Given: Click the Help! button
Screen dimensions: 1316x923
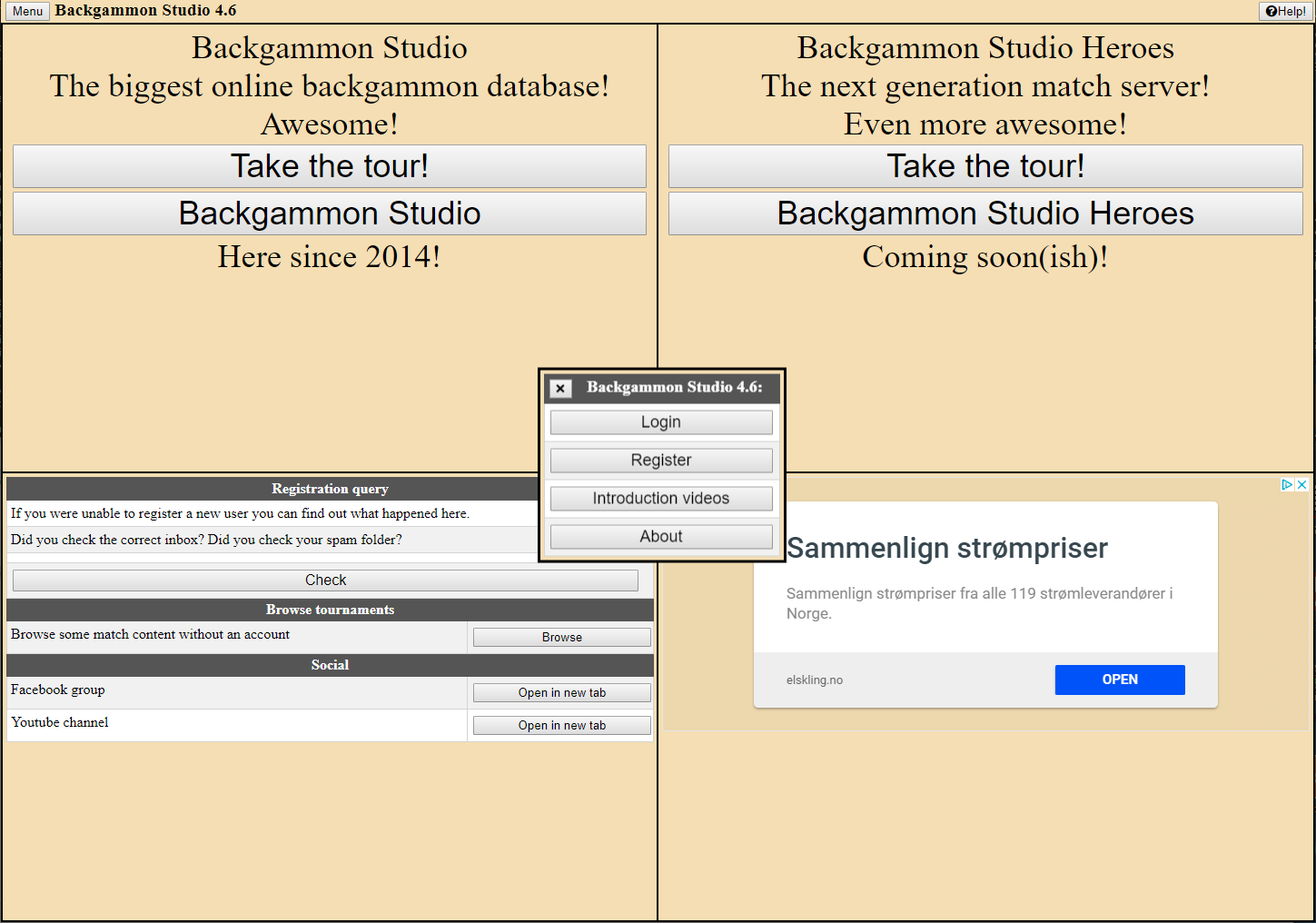Looking at the screenshot, I should point(1286,11).
